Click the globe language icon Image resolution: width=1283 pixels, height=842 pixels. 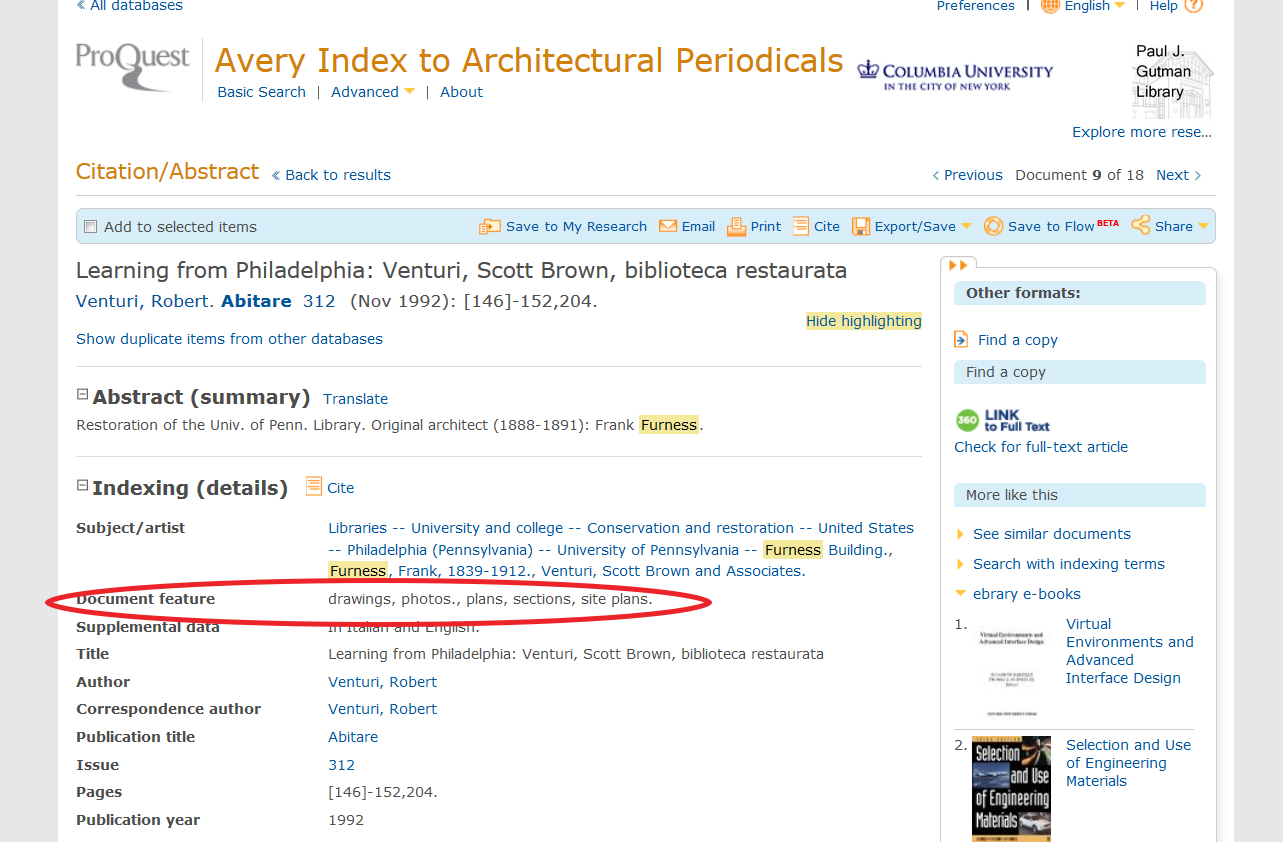[1050, 6]
